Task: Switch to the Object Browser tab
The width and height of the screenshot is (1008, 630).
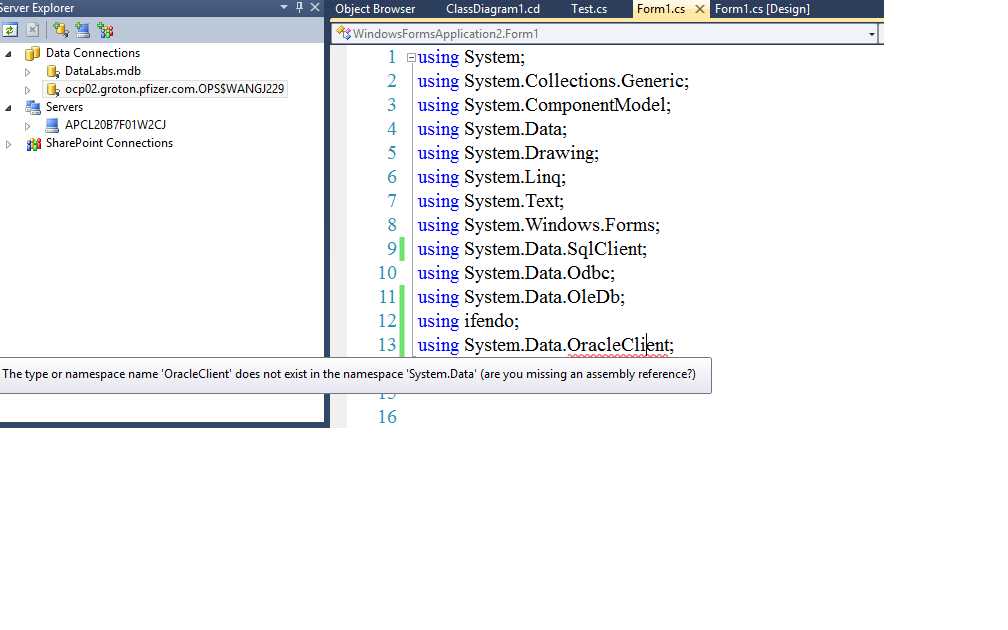Action: pyautogui.click(x=375, y=9)
